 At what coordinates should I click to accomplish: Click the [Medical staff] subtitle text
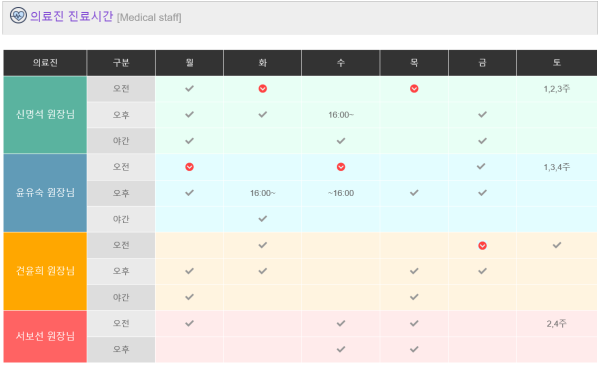(149, 18)
